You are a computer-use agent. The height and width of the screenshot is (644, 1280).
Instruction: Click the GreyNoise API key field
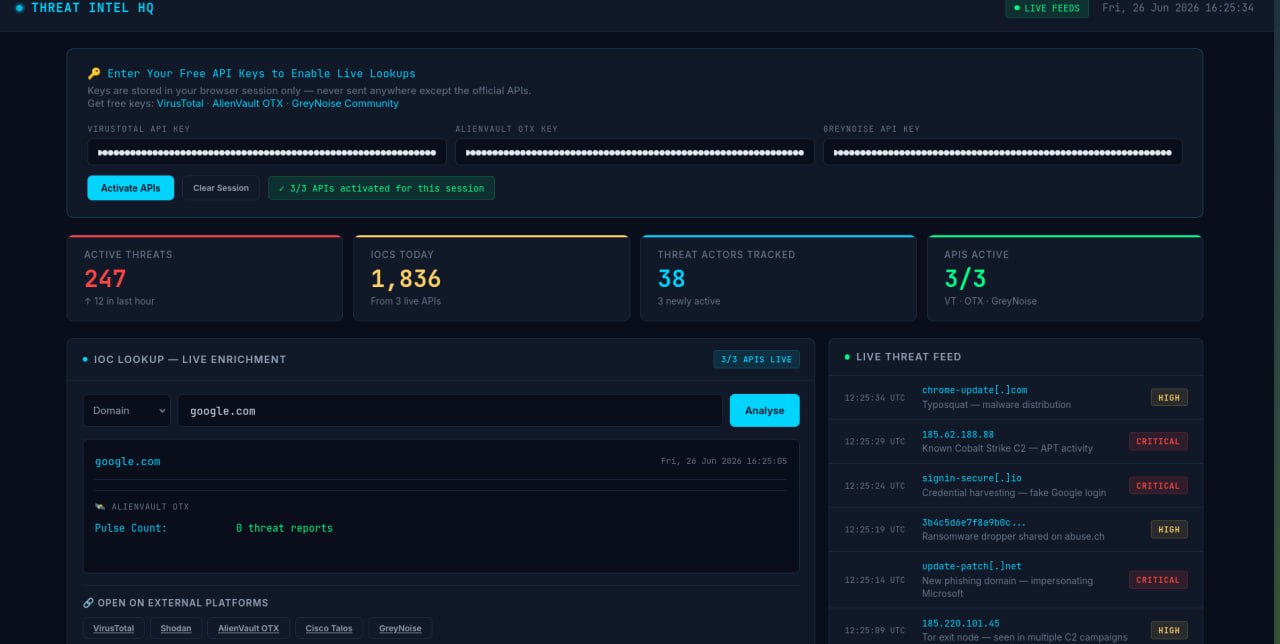click(x=1002, y=152)
